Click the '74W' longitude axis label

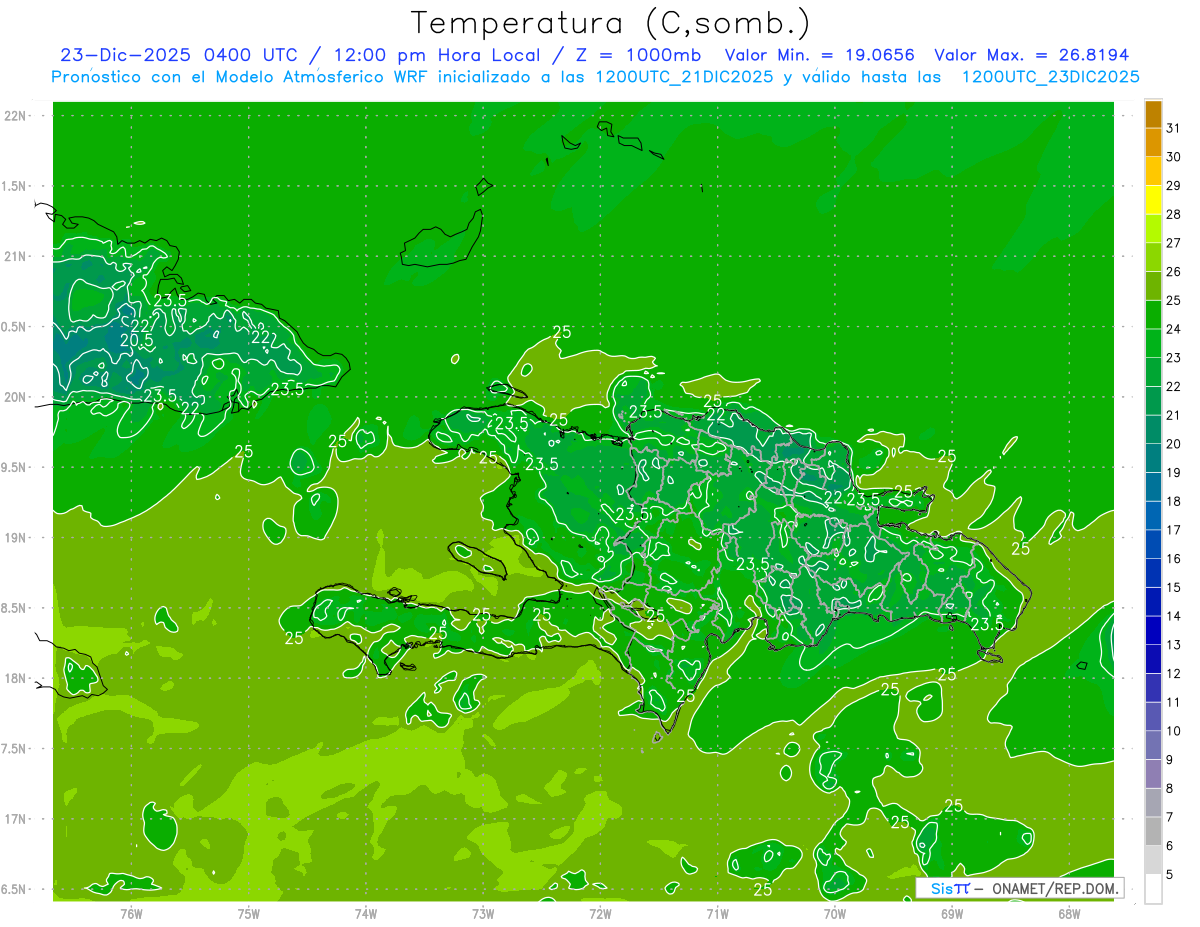[365, 913]
